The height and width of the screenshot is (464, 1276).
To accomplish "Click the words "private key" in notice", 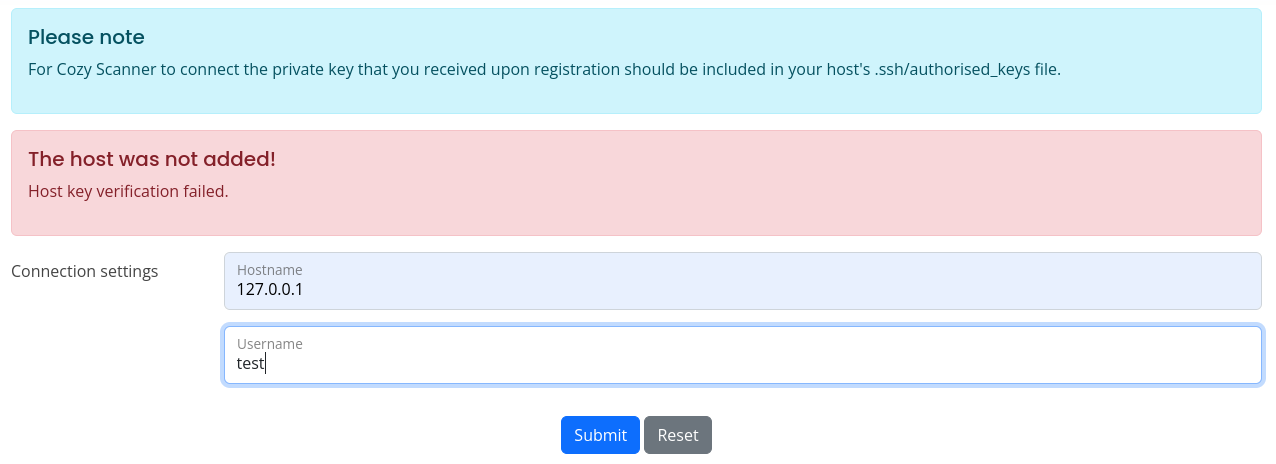I will pyautogui.click(x=299, y=70).
